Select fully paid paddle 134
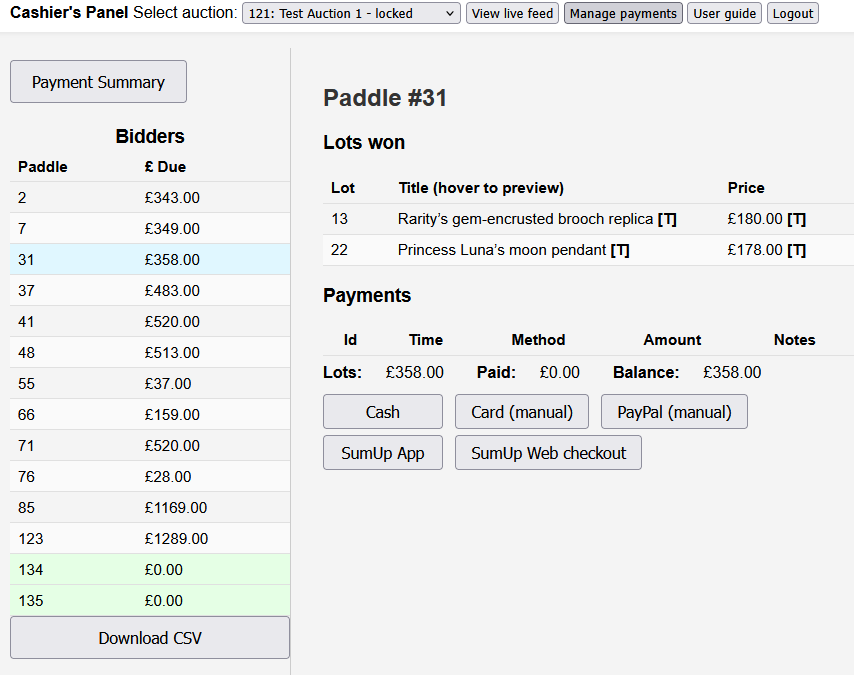Image resolution: width=854 pixels, height=675 pixels. pos(150,569)
